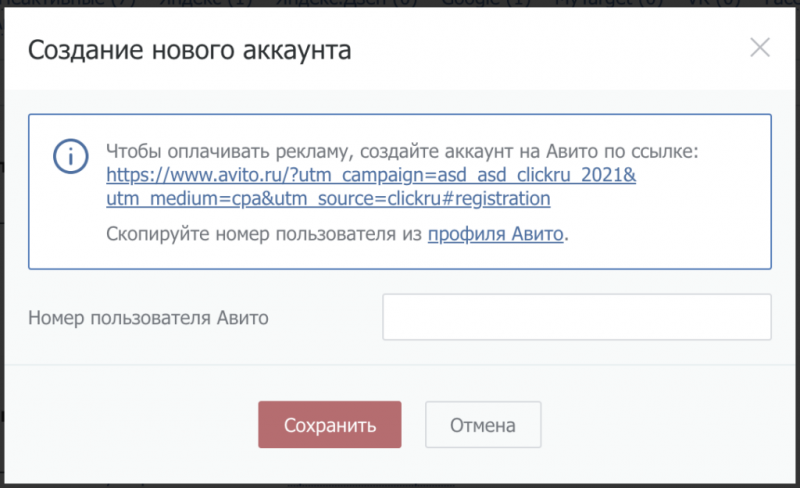Click empty space inside the blue info box
Screen dimensions: 800x488
pyautogui.click(x=680, y=225)
